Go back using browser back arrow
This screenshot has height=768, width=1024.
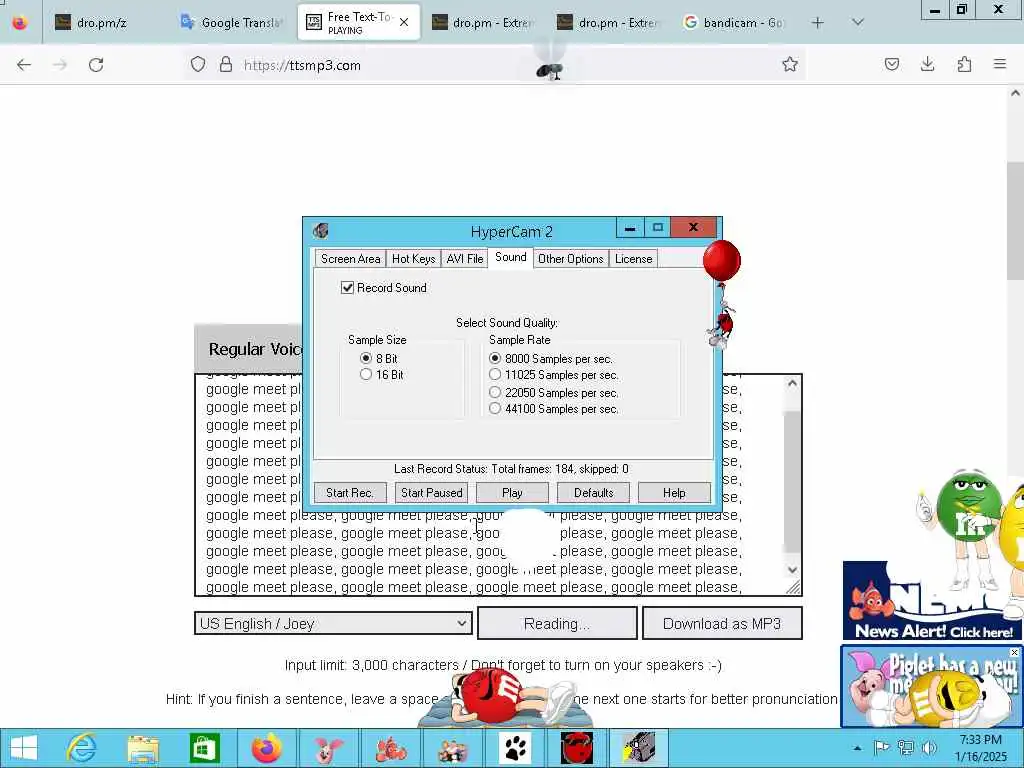point(24,65)
